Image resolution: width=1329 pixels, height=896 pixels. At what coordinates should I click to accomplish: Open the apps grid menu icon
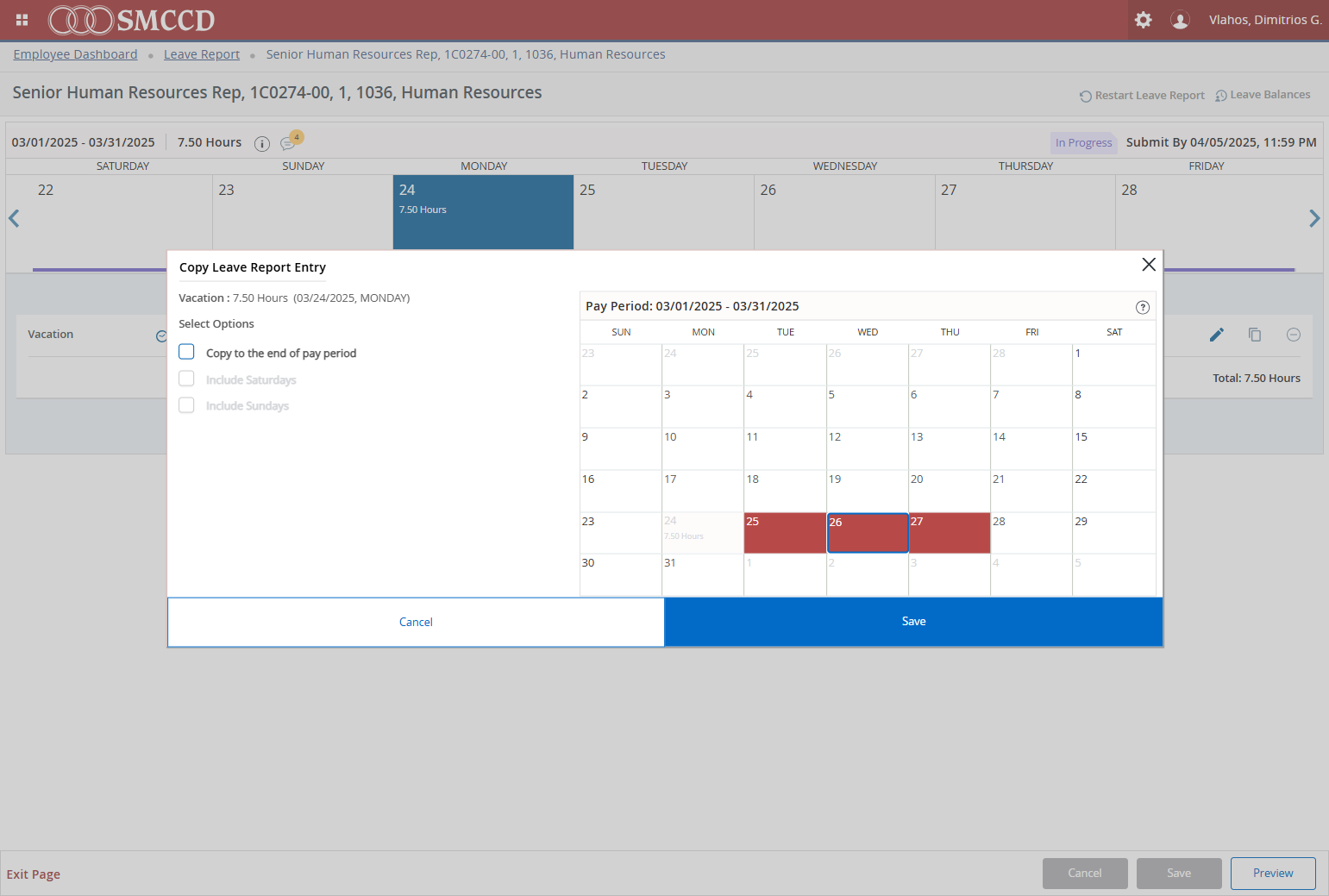pyautogui.click(x=22, y=20)
